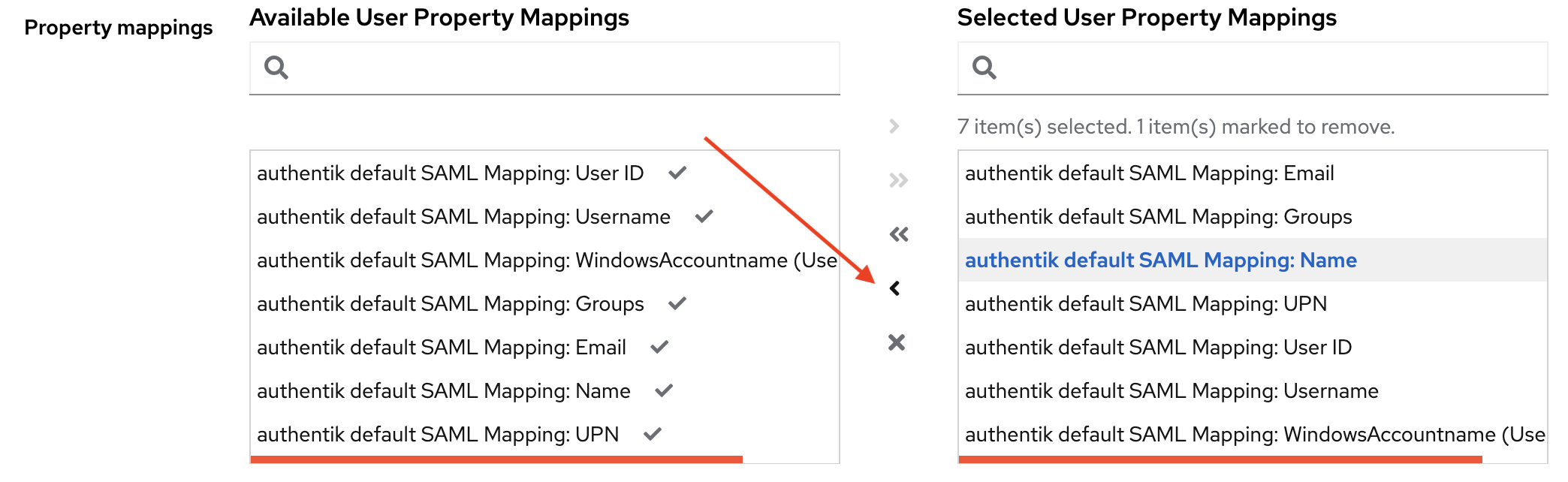Image resolution: width=1568 pixels, height=482 pixels.
Task: Select the Username entry in Selected mappings
Action: (1253, 391)
